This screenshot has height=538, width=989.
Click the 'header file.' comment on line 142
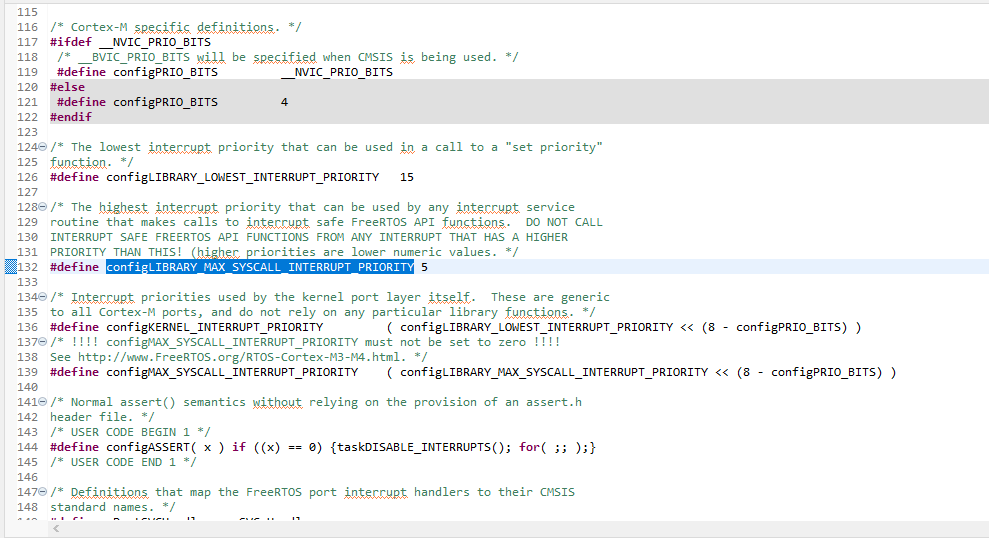102,417
